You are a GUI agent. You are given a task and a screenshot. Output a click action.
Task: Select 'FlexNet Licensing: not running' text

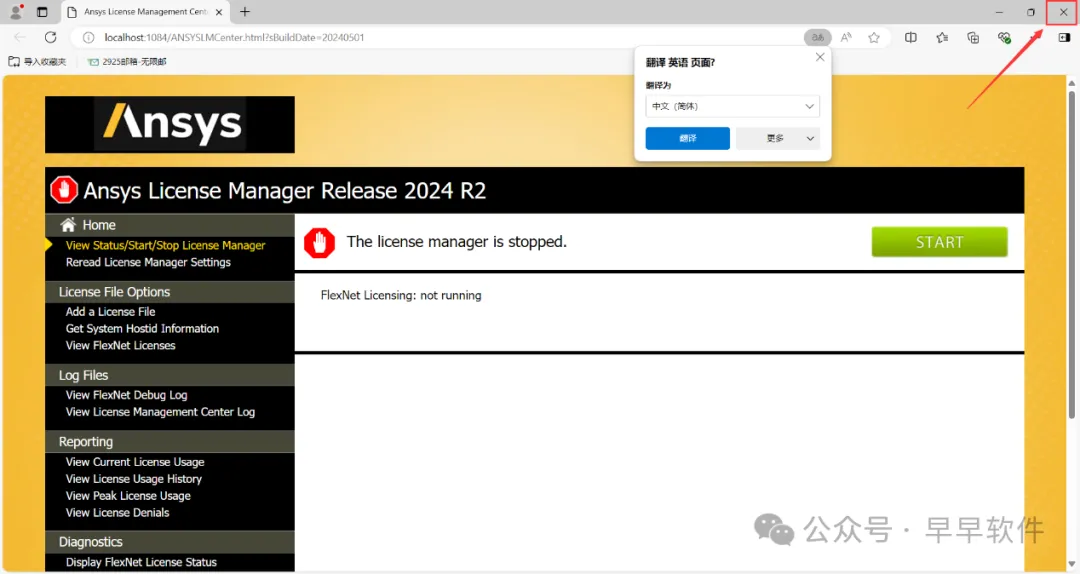pos(401,295)
